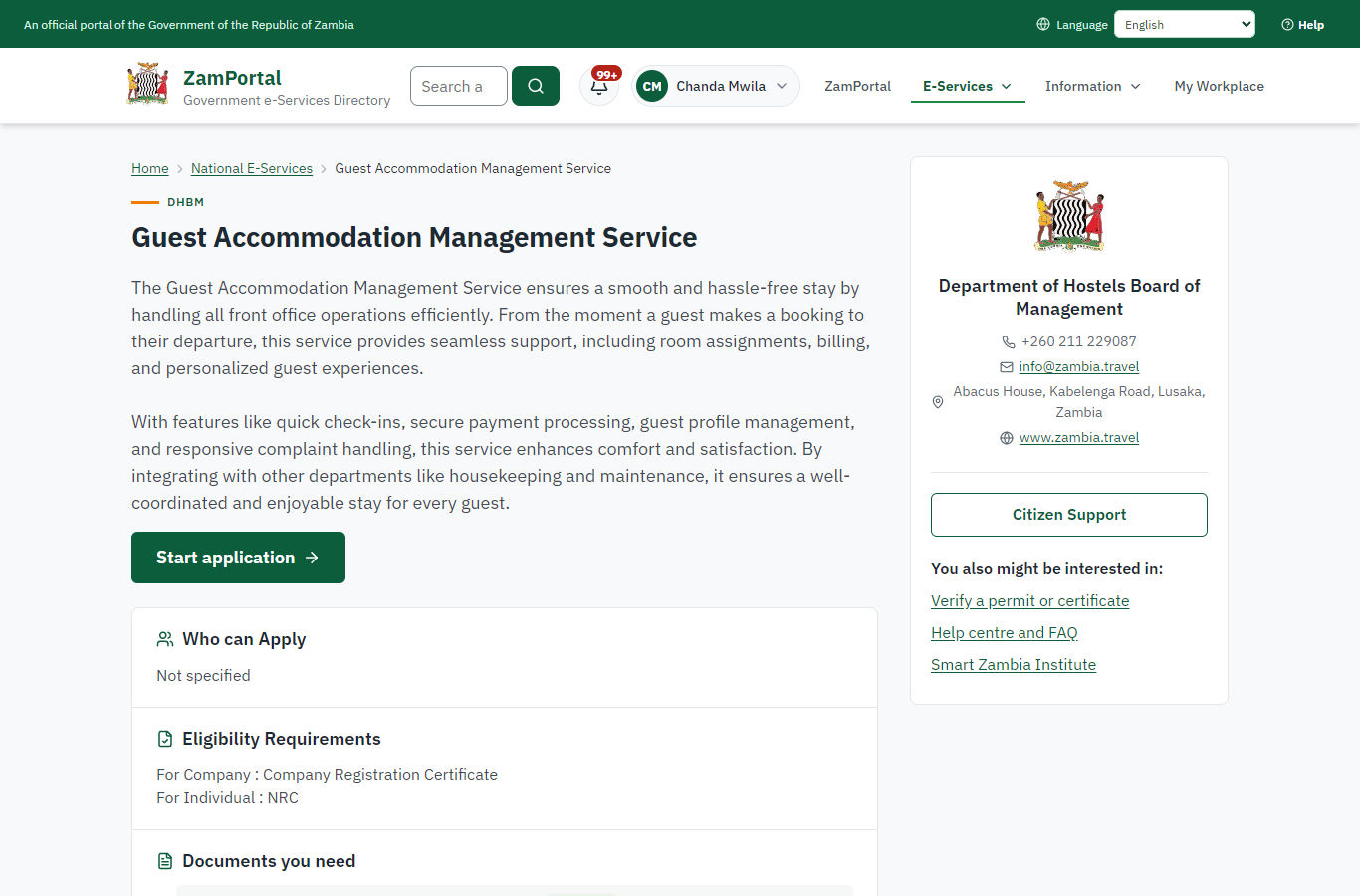Click the Citizen Support button

click(x=1069, y=515)
